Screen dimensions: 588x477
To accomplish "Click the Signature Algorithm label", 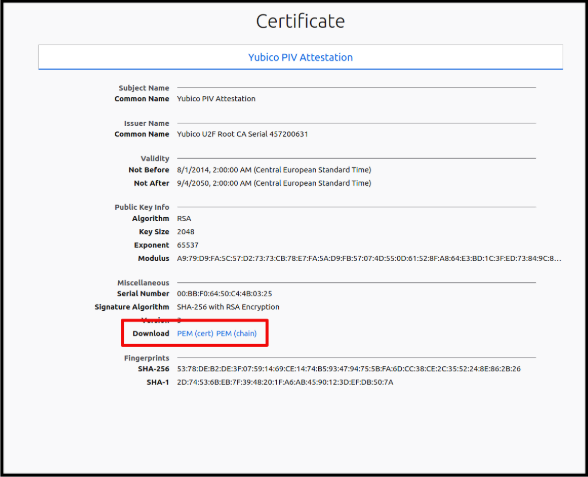I will click(x=132, y=307).
